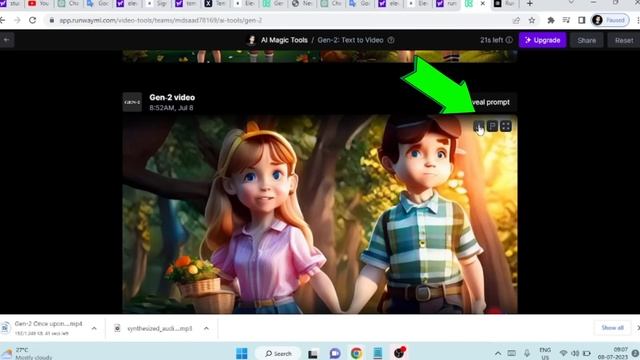Click the 21s left credits text
The height and width of the screenshot is (360, 640).
[x=491, y=40]
